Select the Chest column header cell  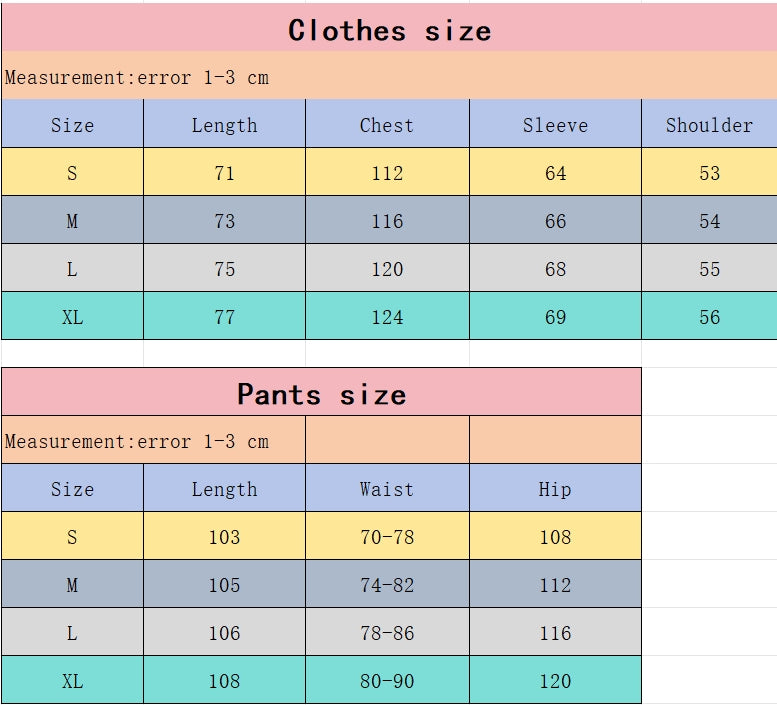387,125
